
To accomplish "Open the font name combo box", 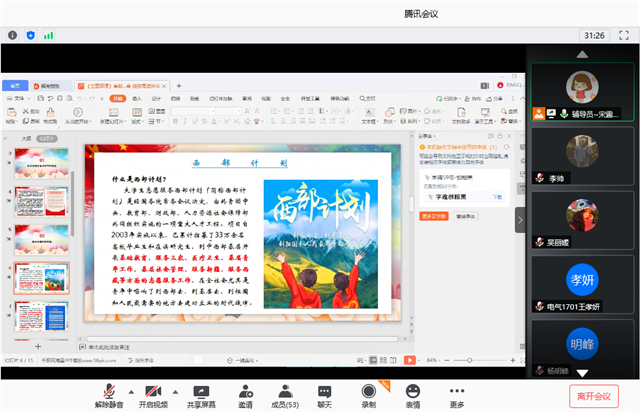I will tap(193, 111).
